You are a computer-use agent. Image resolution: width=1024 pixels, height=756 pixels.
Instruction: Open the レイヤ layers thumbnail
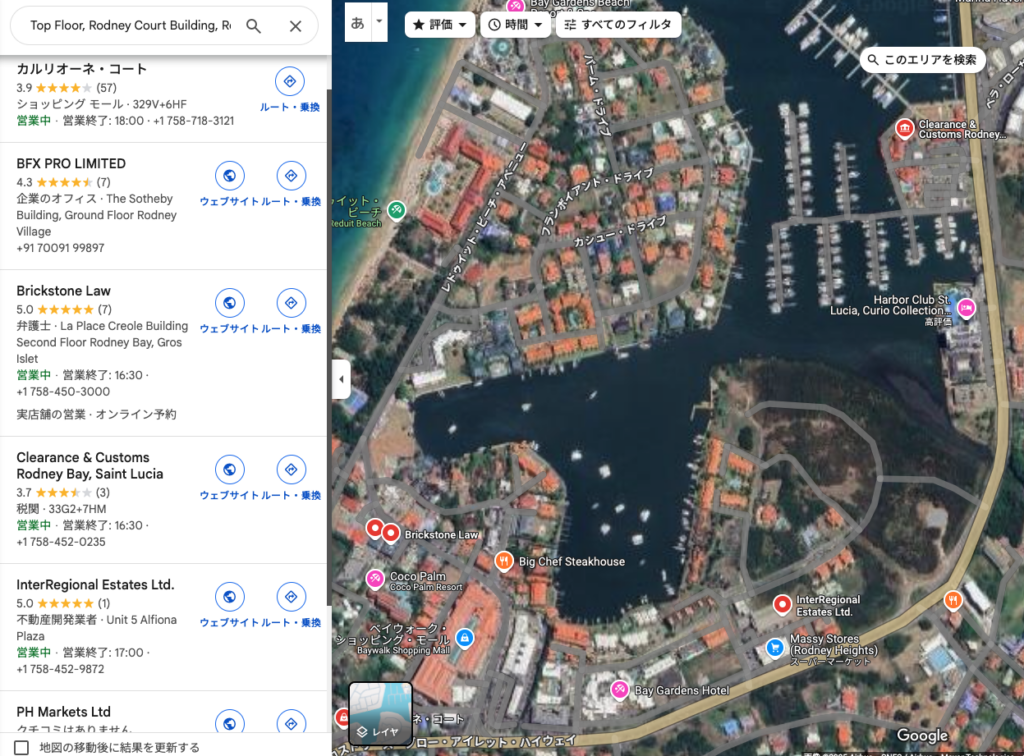coord(381,714)
